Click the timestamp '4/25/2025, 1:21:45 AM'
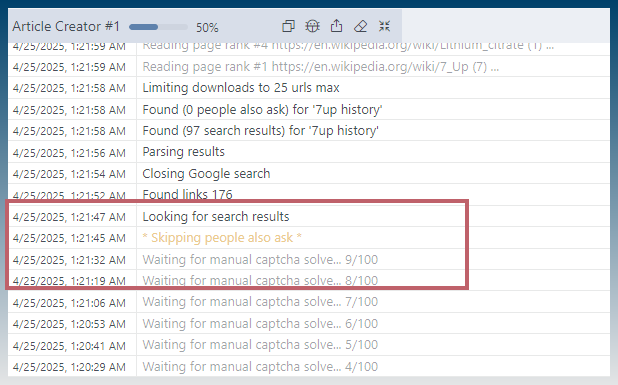 pos(69,238)
